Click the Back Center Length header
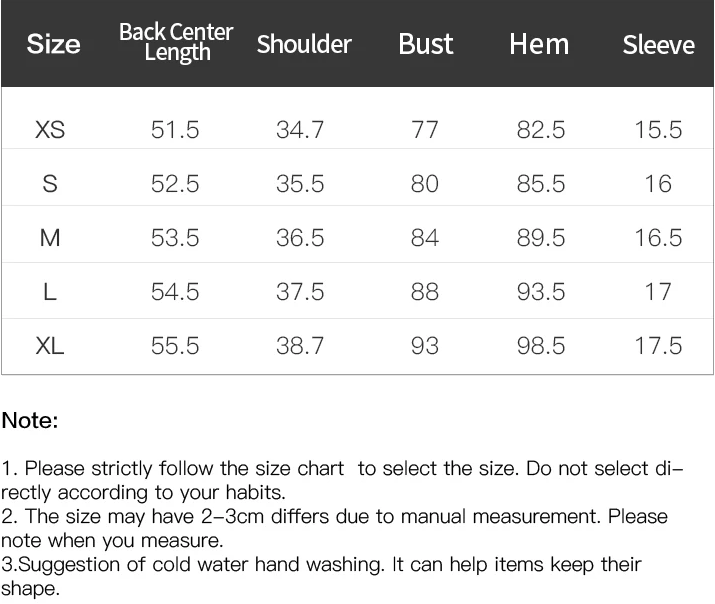Image resolution: width=715 pixels, height=604 pixels. click(x=176, y=42)
